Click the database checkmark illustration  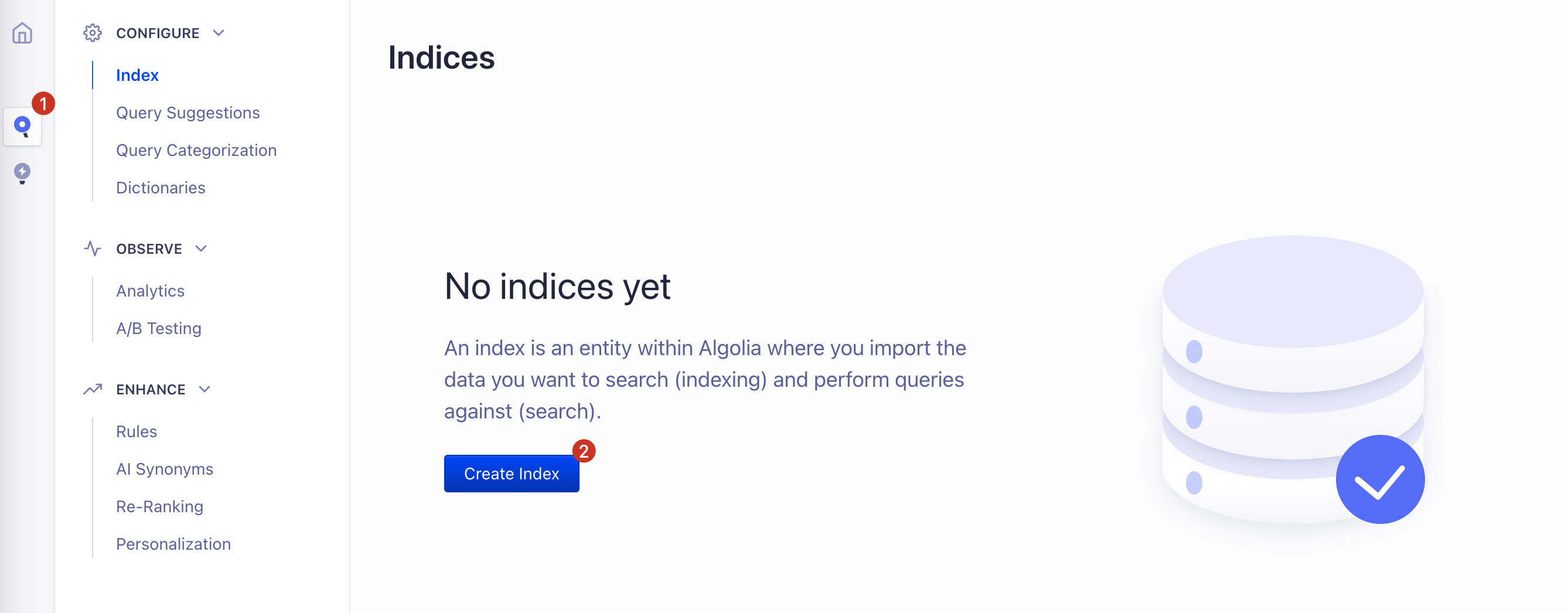tap(1293, 380)
